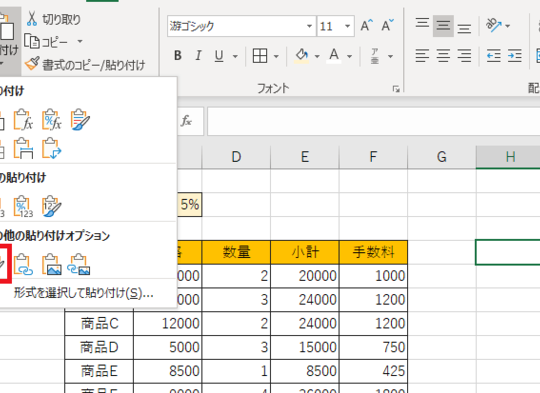Decrease font size with the smaller A button
Viewport: 540px width, 393px height.
tap(387, 25)
